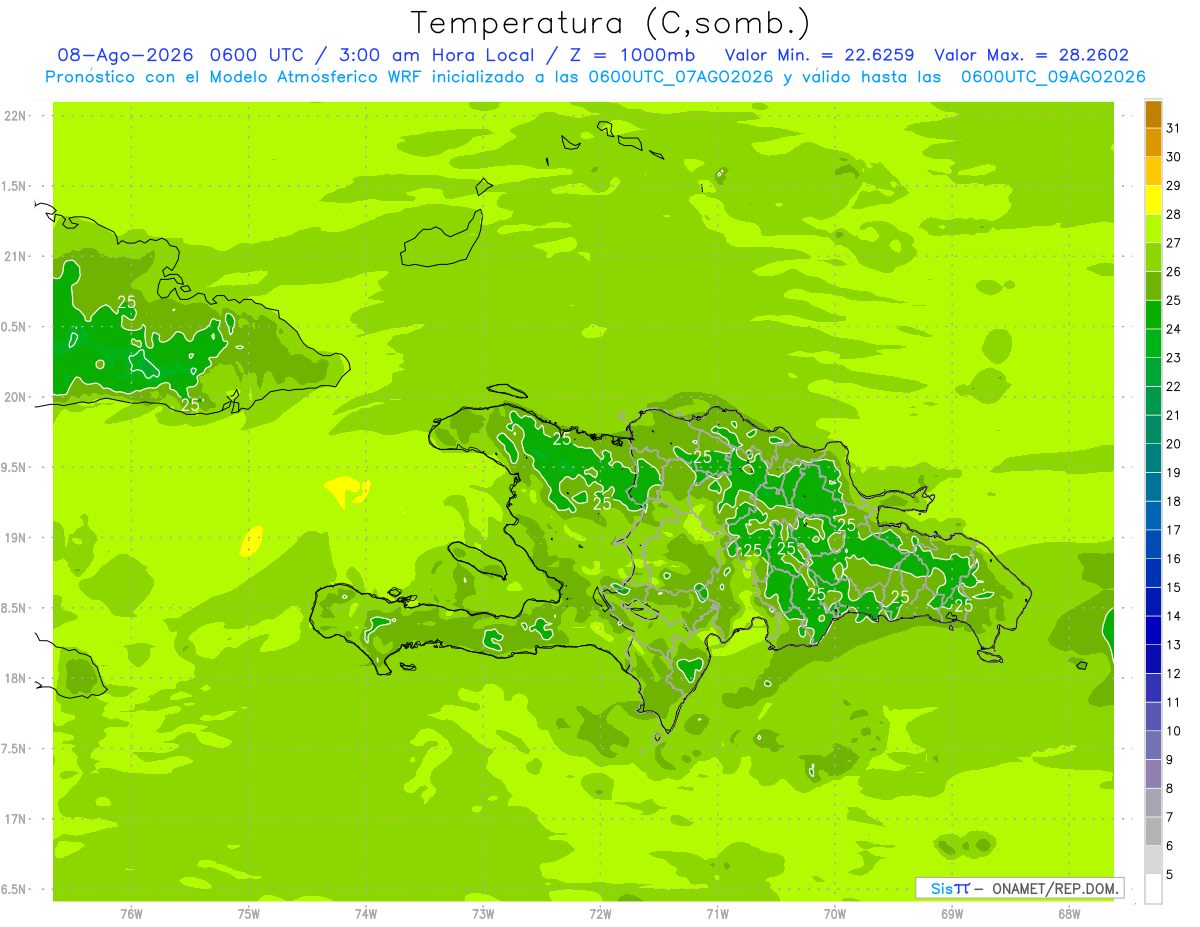Click the colorbar label "31"
The image size is (1200, 927).
click(1173, 128)
